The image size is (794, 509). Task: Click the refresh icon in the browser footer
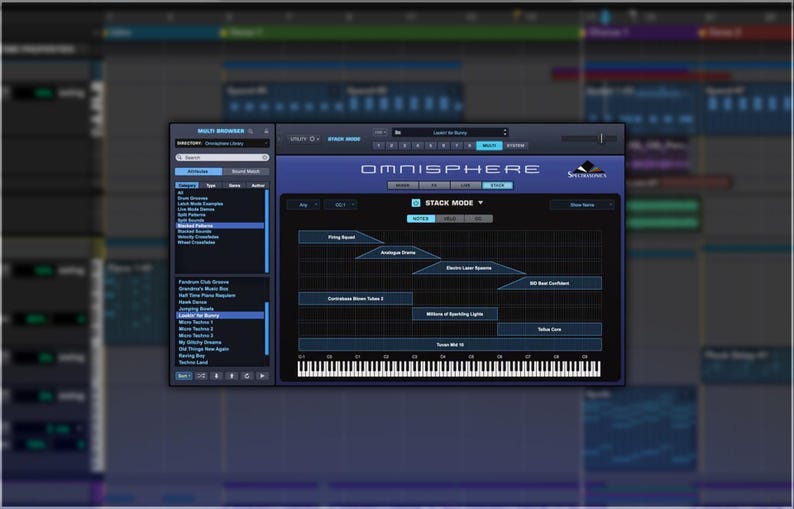click(x=247, y=376)
